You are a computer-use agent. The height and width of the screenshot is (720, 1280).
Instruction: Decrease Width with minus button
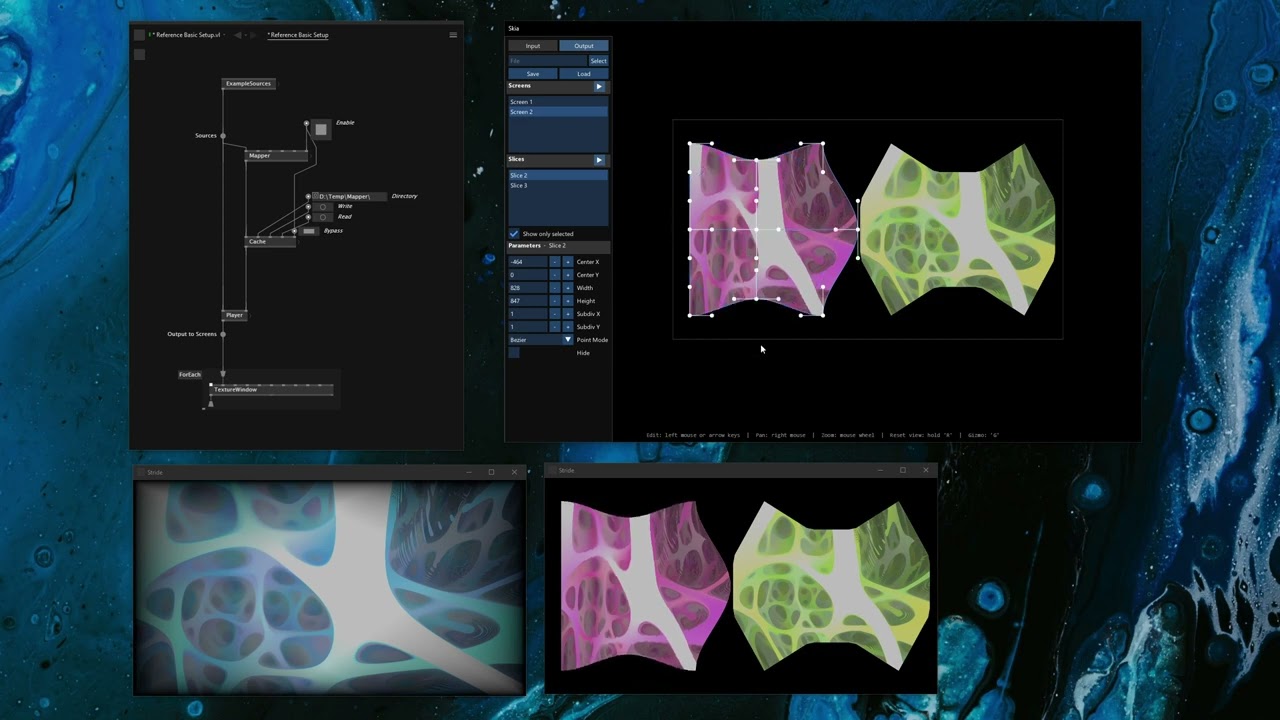[x=555, y=288]
